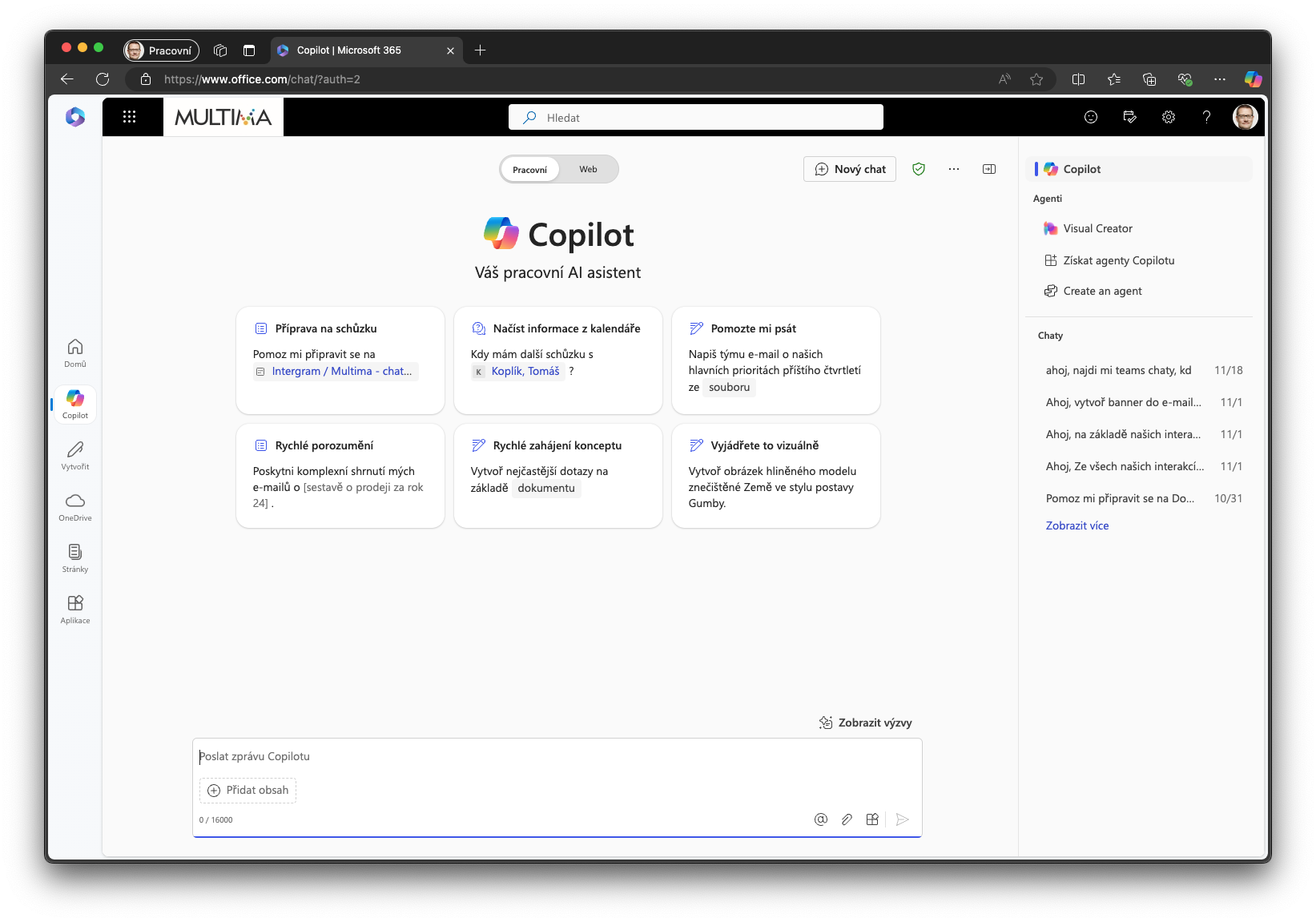
Task: Click the MULTIMA company logo
Action: (x=223, y=117)
